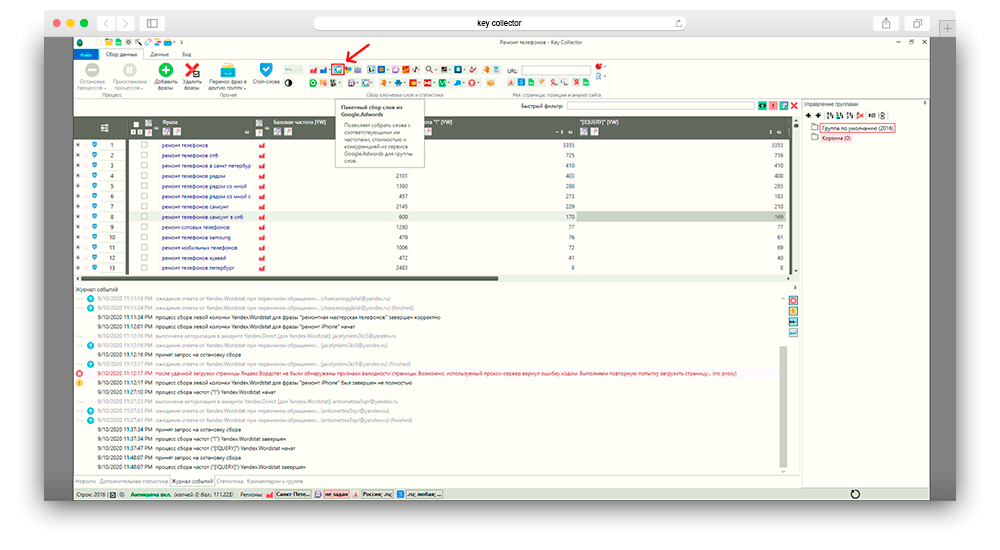
Task: Click the open project folder quick-access icon
Action: click(109, 42)
